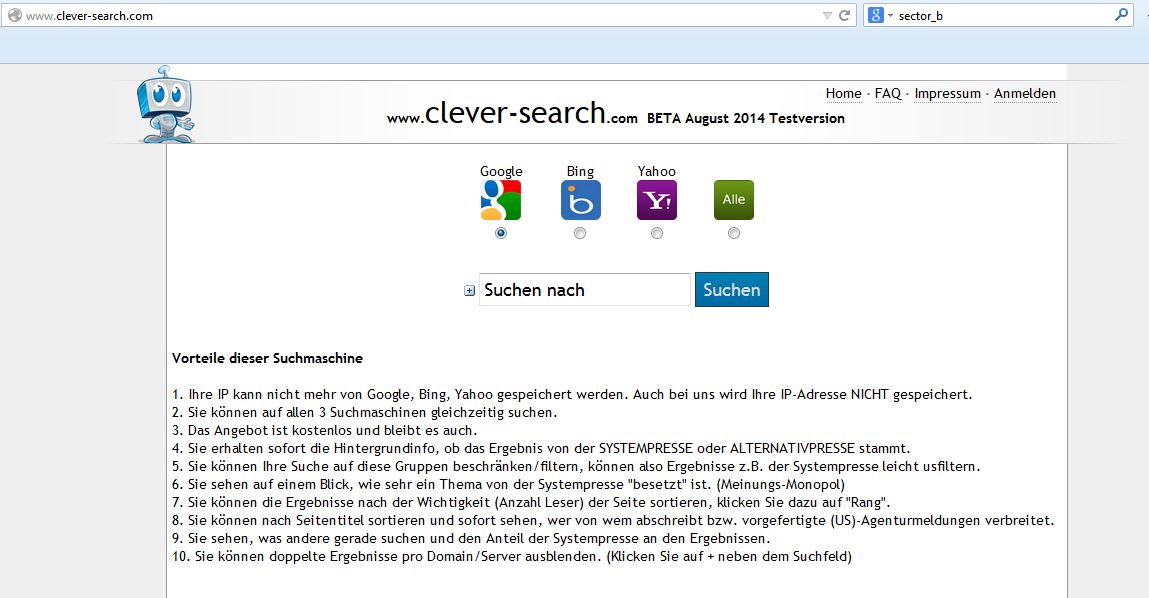
Task: Click the magnifier icon in browser search box
Action: [1121, 15]
